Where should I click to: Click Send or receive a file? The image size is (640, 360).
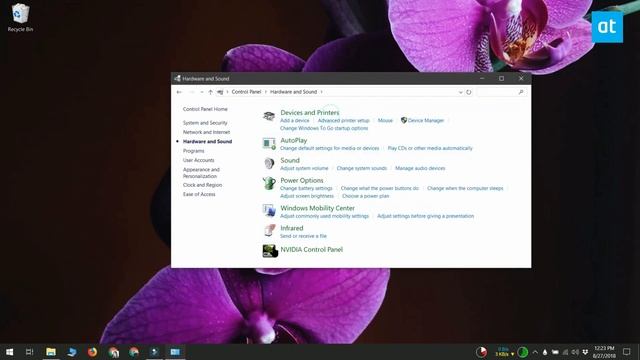click(x=303, y=236)
